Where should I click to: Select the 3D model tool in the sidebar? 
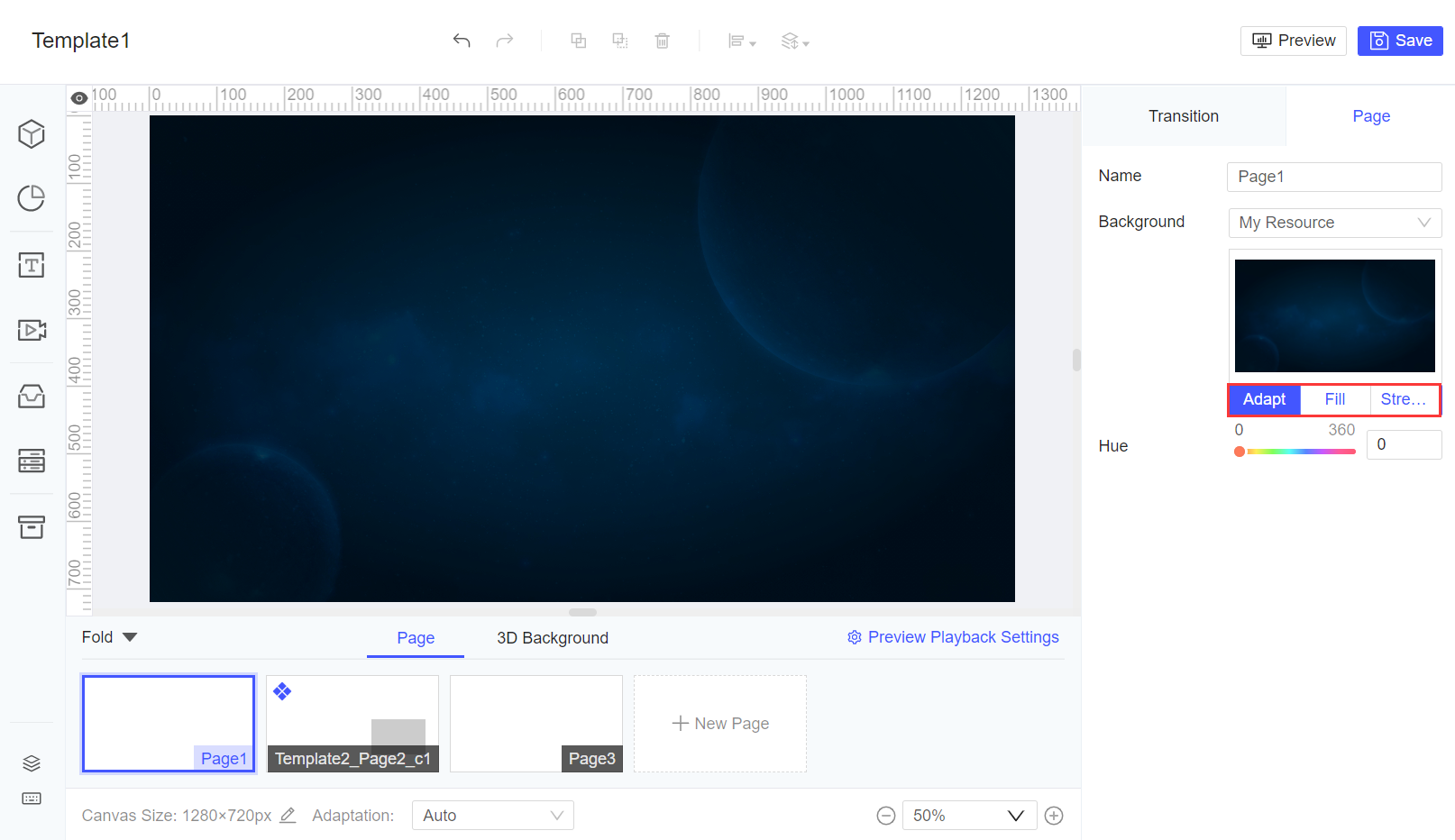click(32, 133)
